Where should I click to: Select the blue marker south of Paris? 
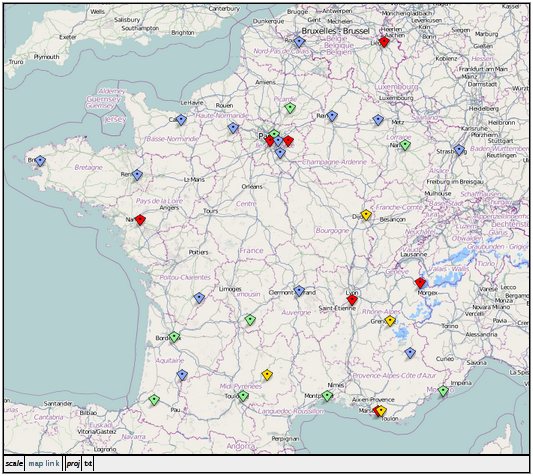pos(280,153)
